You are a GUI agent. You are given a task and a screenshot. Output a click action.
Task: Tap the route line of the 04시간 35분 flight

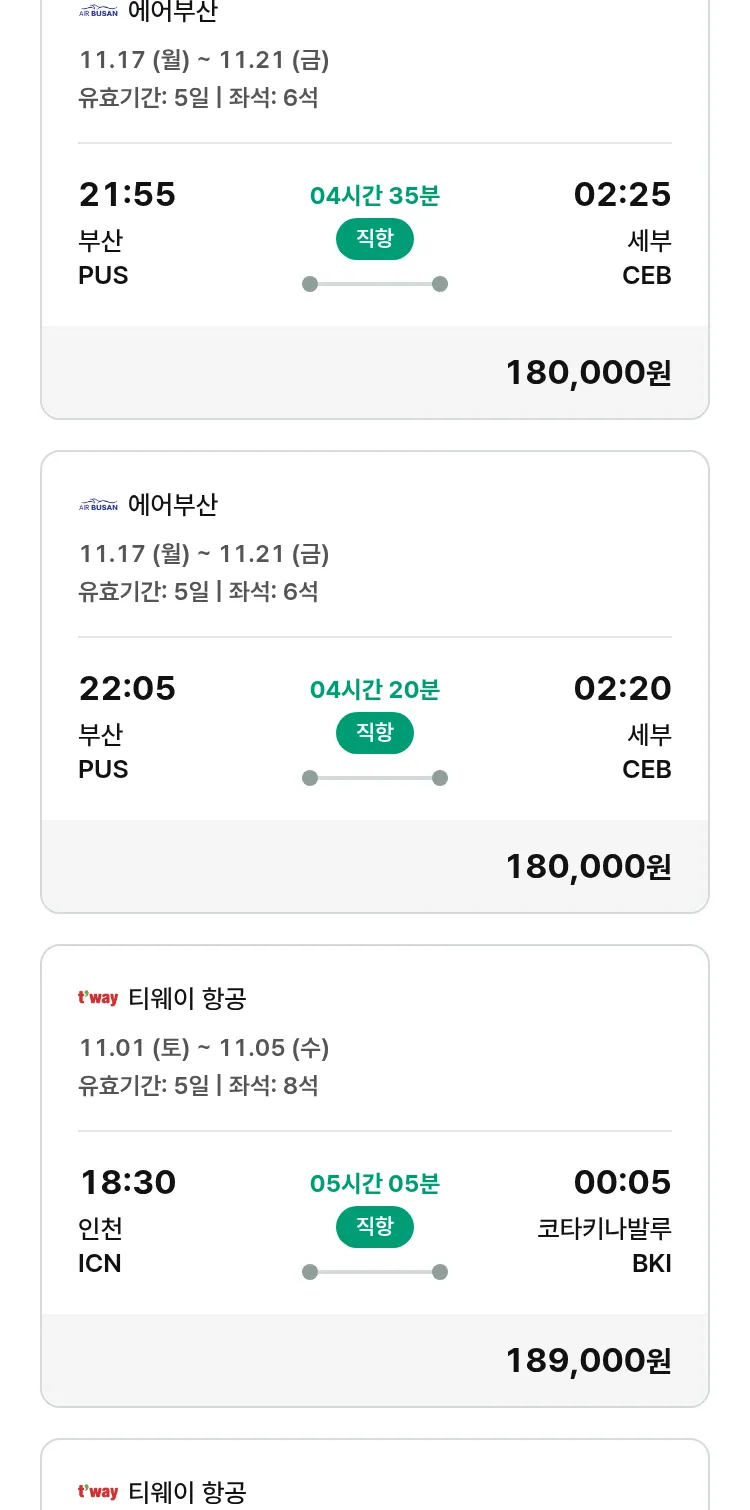tap(374, 284)
